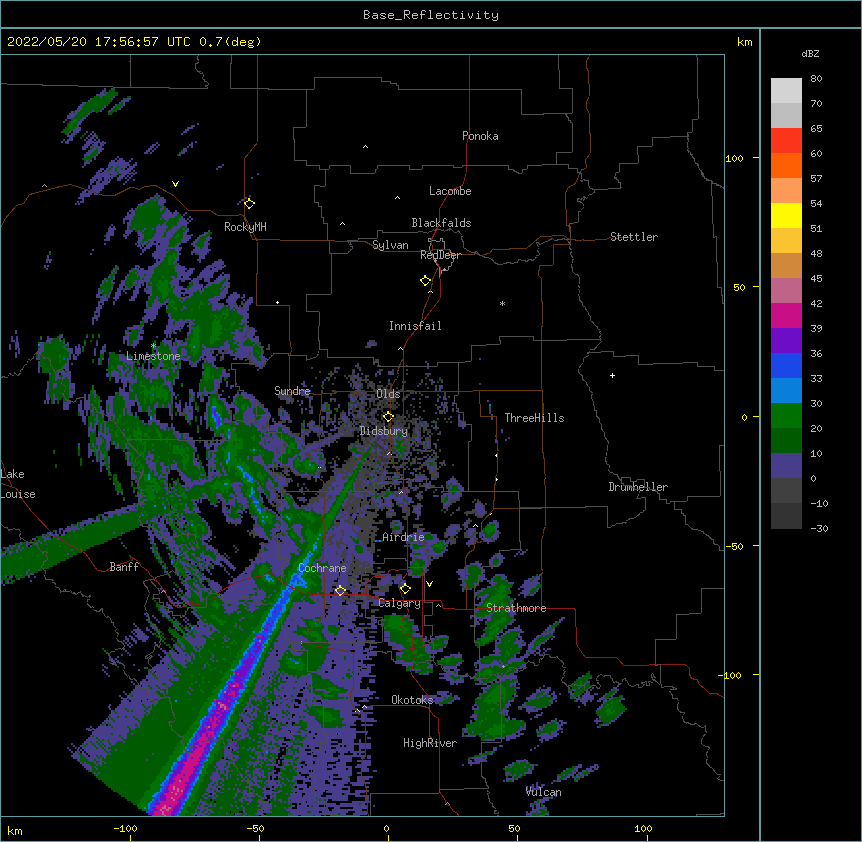Click the Lacombe city label
Screen dimensions: 862x842
click(450, 191)
